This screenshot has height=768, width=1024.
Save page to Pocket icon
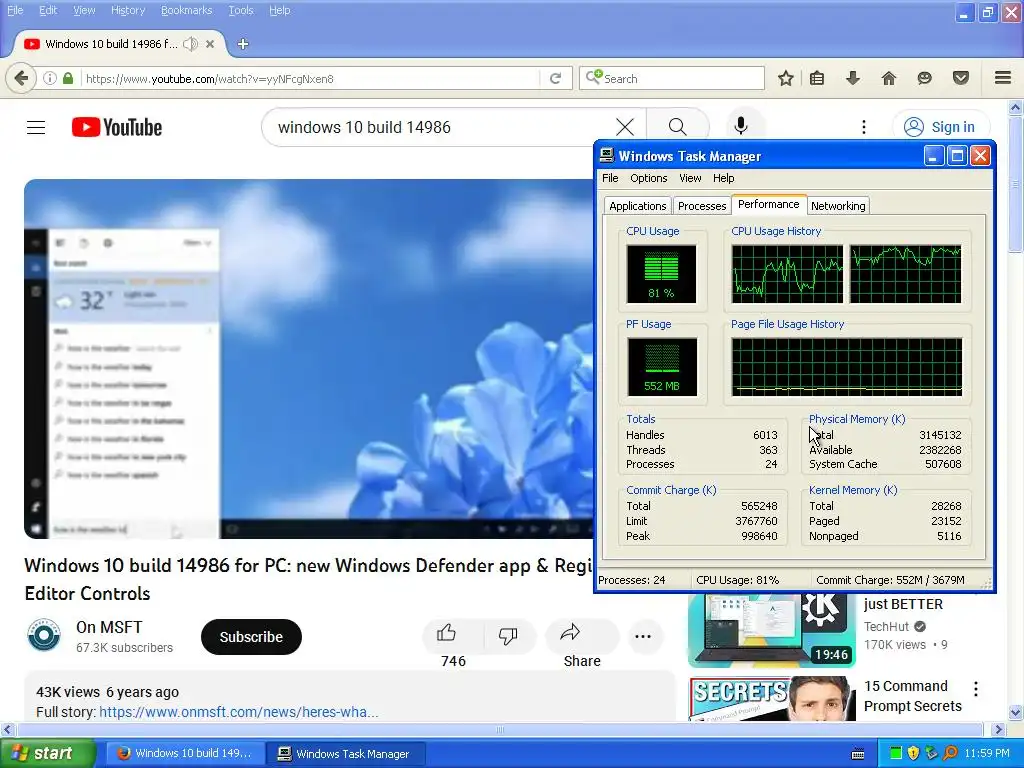click(x=961, y=78)
